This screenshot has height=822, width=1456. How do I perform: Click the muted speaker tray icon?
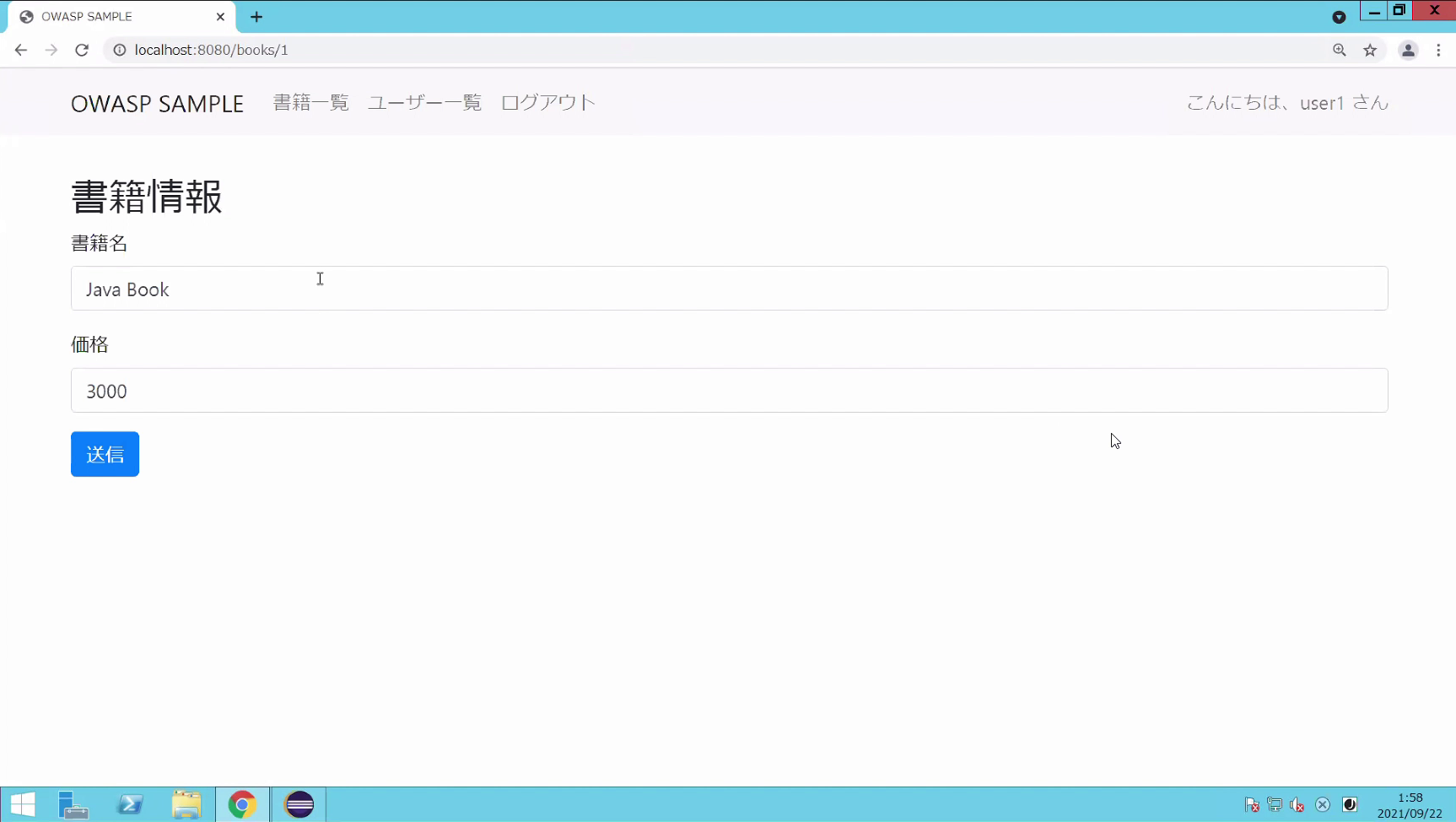pyautogui.click(x=1297, y=805)
